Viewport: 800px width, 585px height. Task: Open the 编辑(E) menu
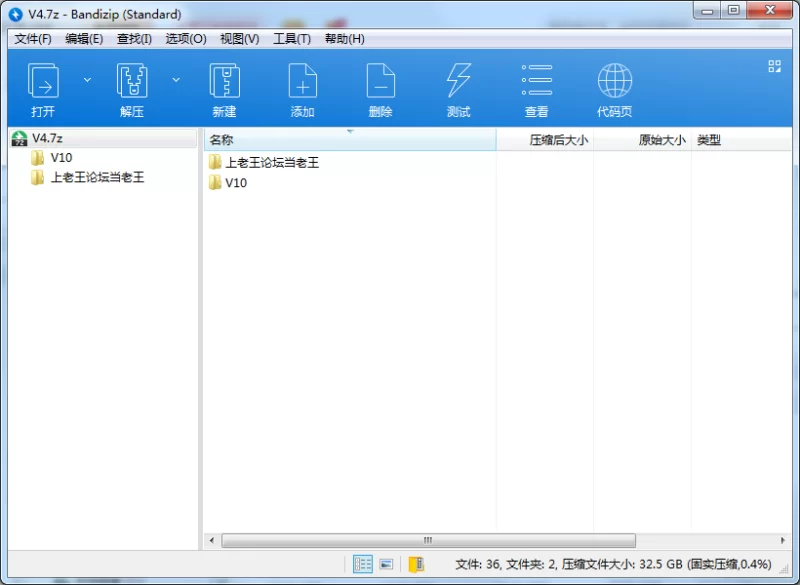(x=84, y=39)
